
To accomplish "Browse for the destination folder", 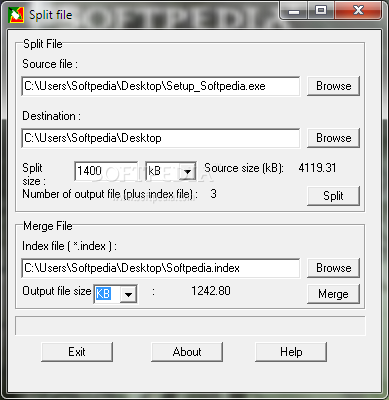I will point(333,138).
